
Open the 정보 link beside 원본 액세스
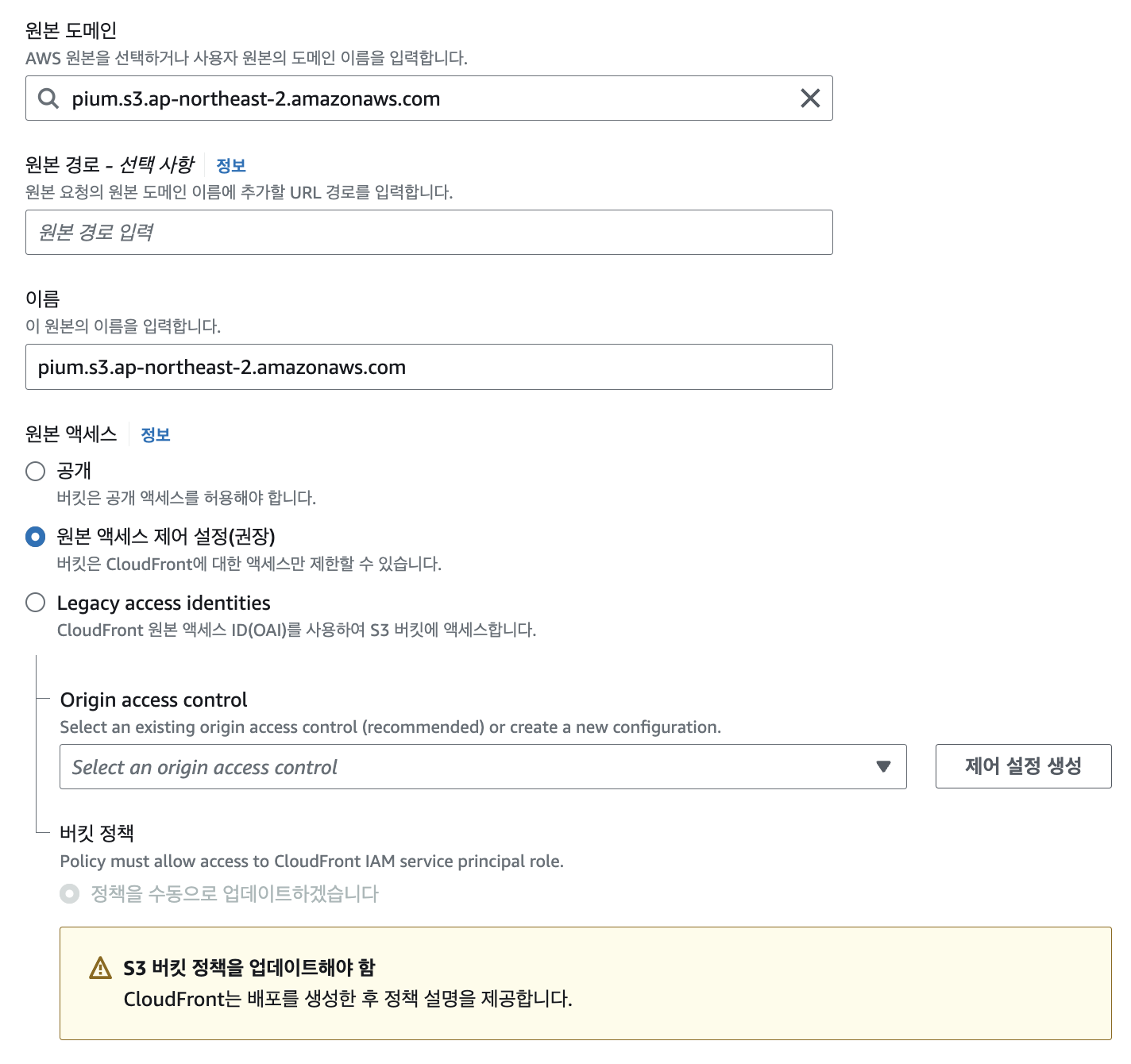click(x=156, y=435)
